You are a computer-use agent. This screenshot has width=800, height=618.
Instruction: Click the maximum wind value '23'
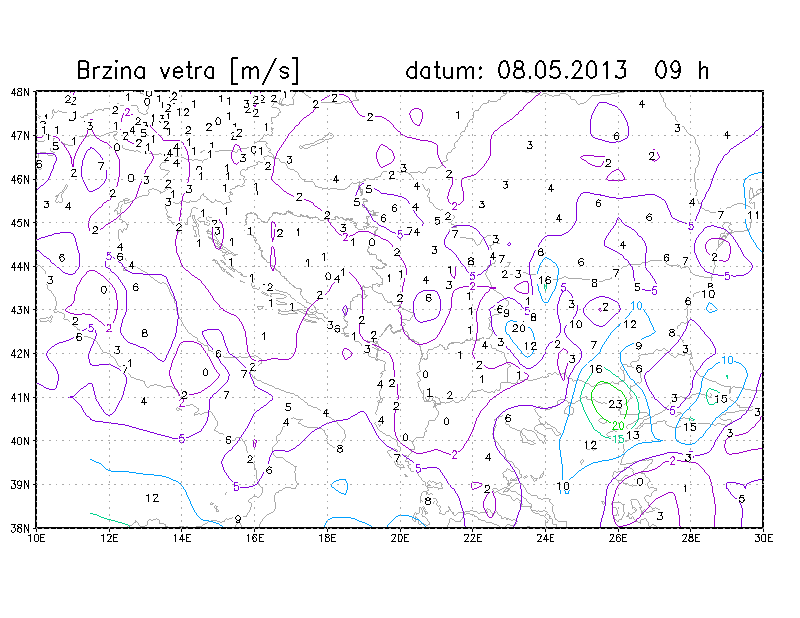[616, 404]
